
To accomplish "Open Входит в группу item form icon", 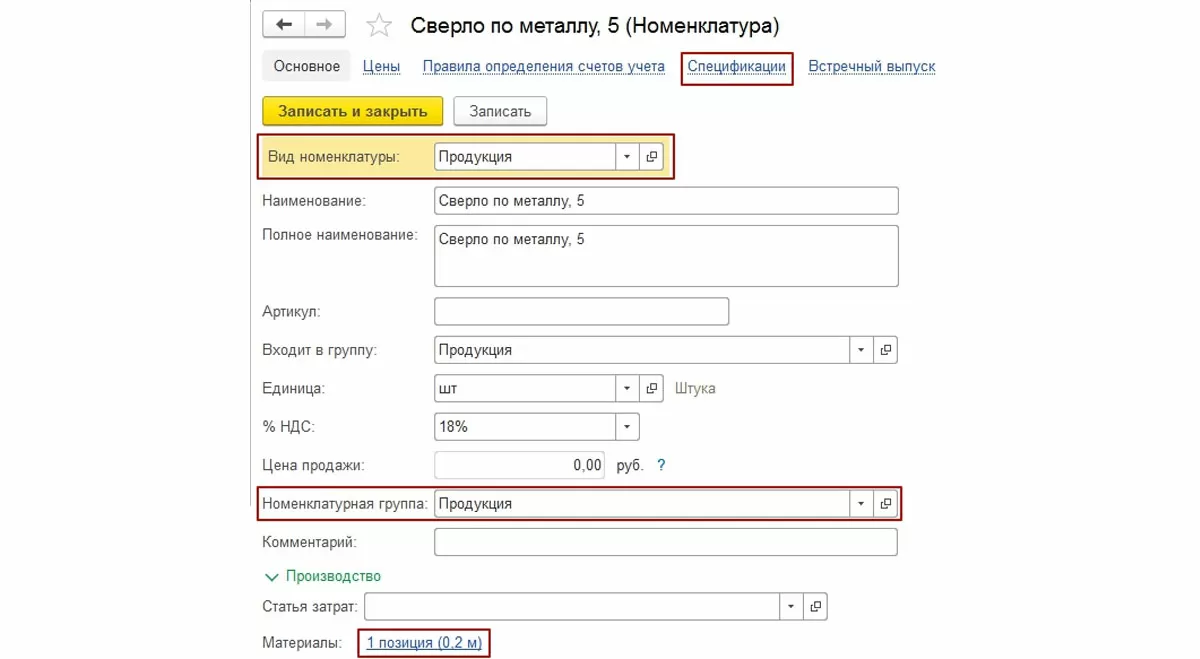I will [885, 350].
